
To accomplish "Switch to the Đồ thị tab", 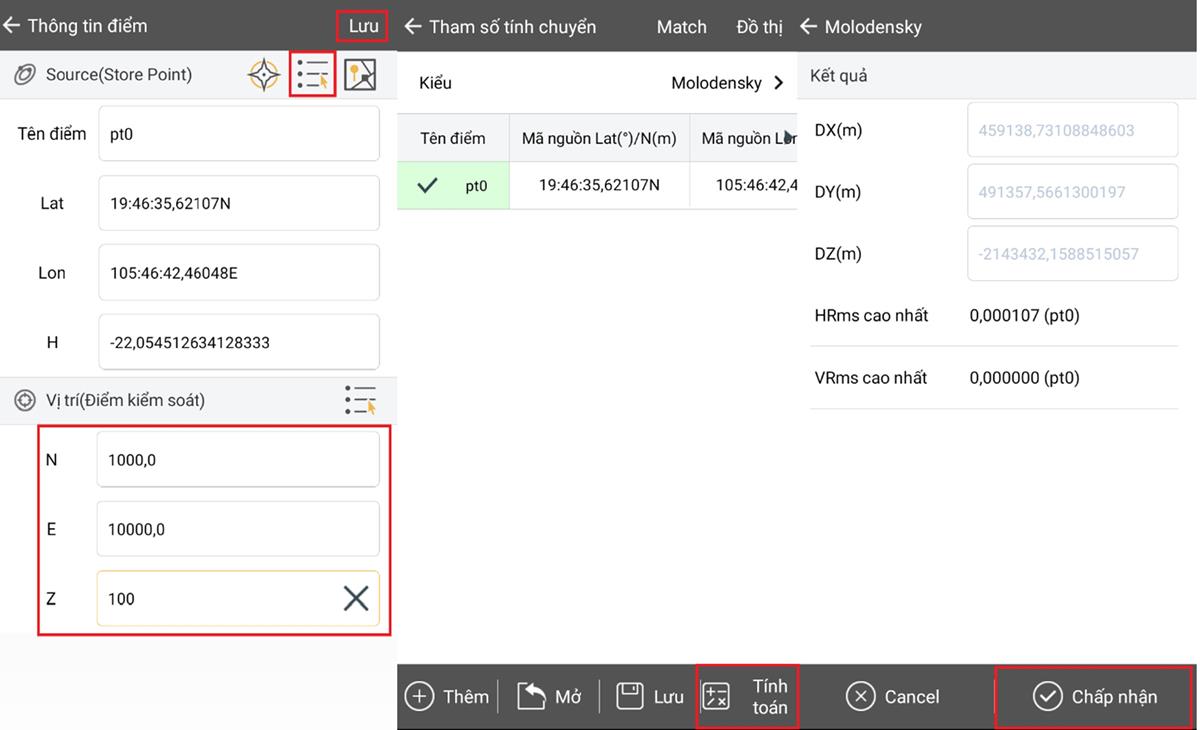I will 759,27.
